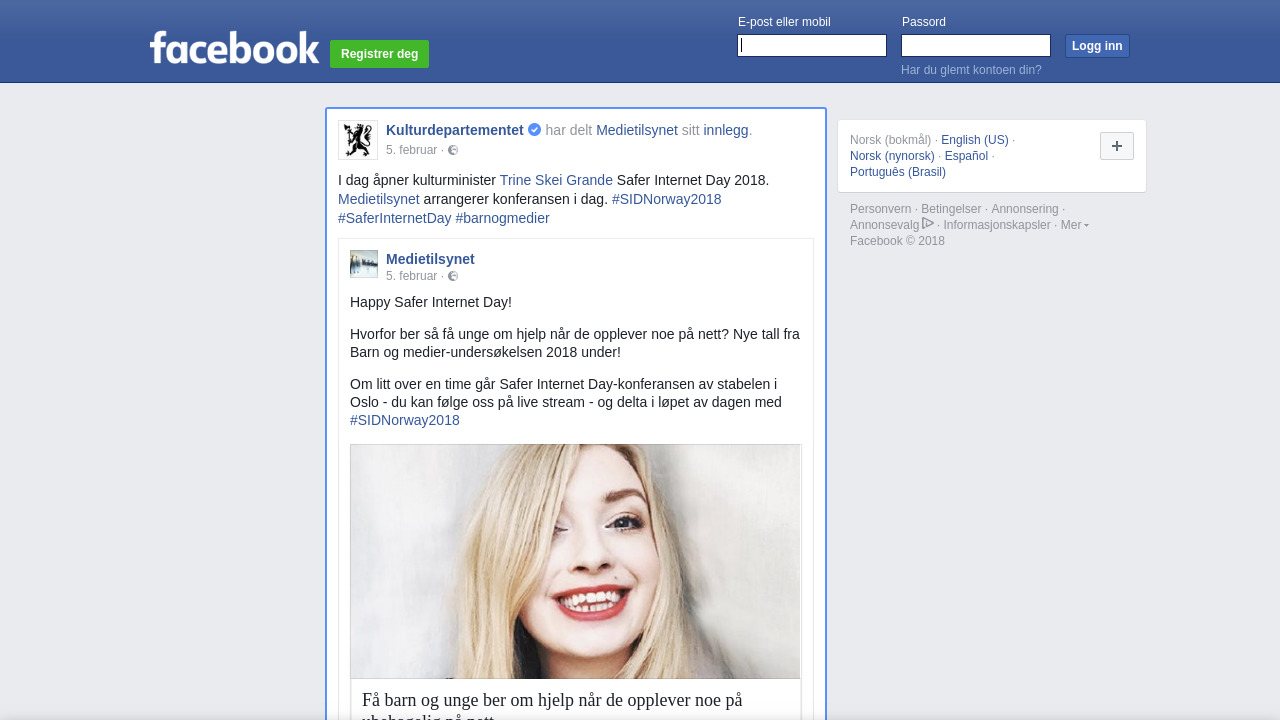Image resolution: width=1280 pixels, height=720 pixels.
Task: Switch language to Español
Action: [x=966, y=156]
